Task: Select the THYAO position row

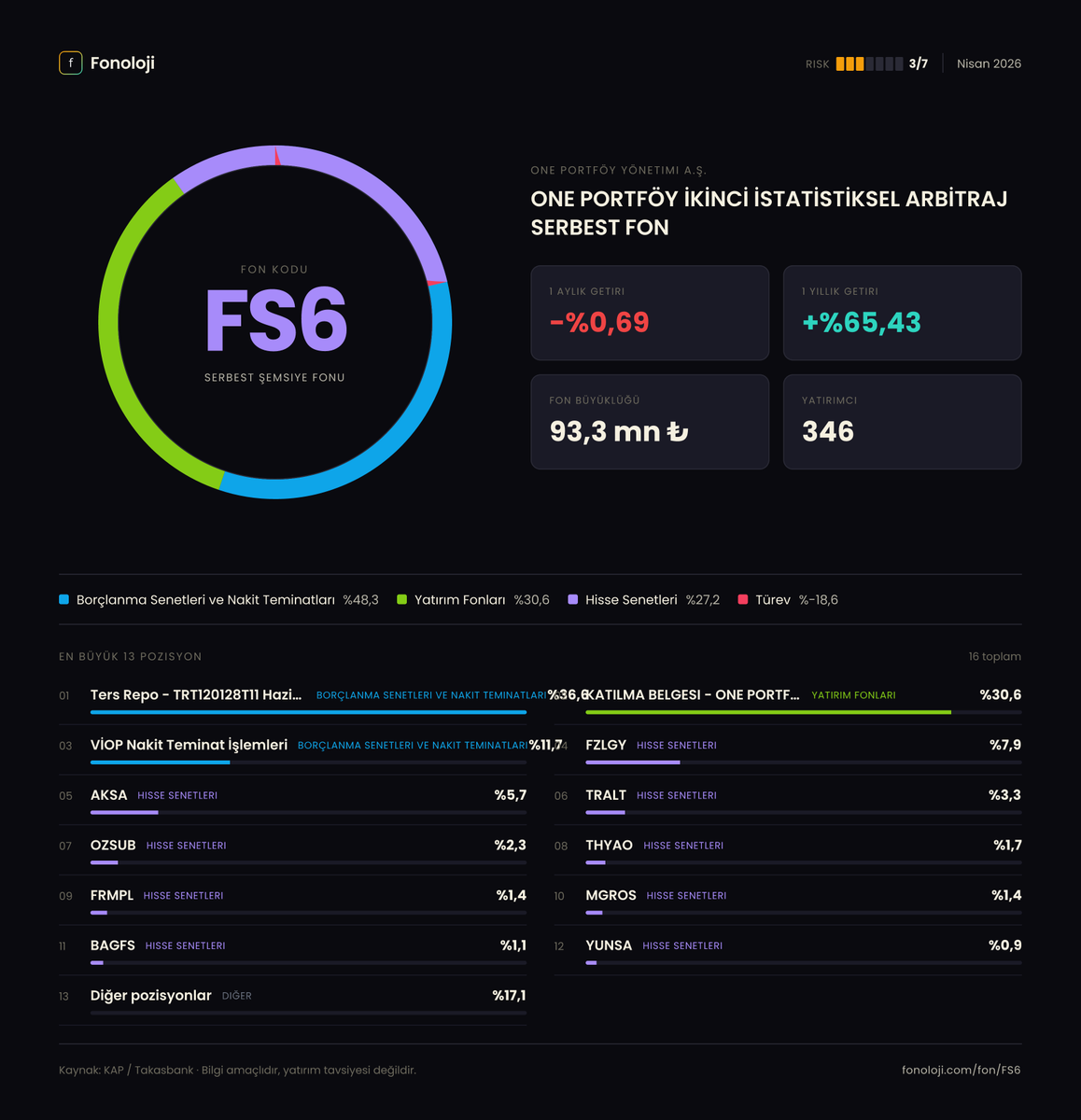Action: [788, 850]
